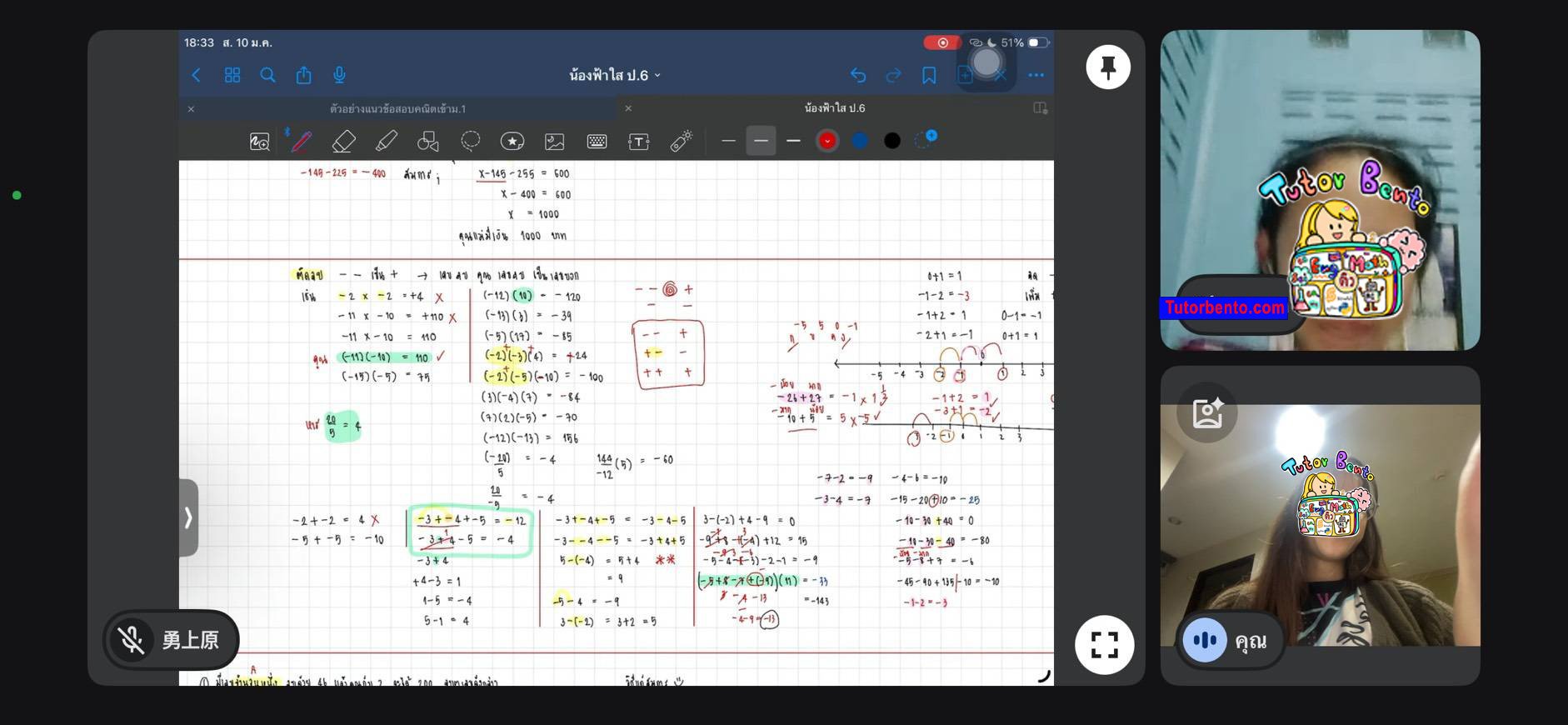
Task: Open the split view icon beside the tabs
Action: (1040, 108)
